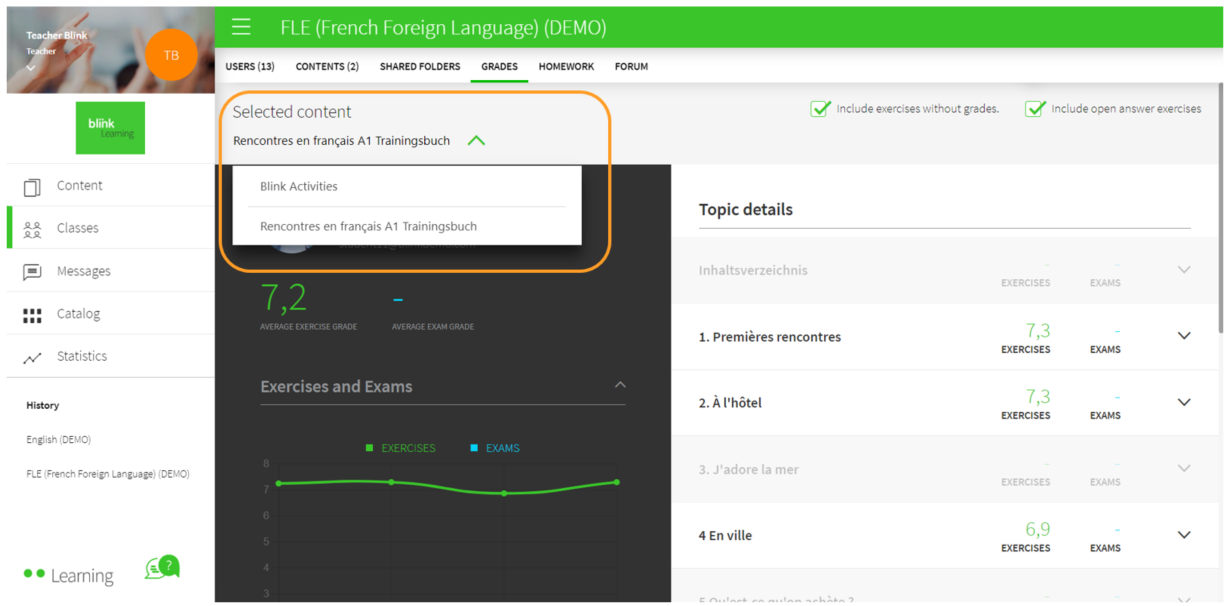Image resolution: width=1232 pixels, height=606 pixels.
Task: Open English (DEMO) from History
Action: (x=58, y=439)
